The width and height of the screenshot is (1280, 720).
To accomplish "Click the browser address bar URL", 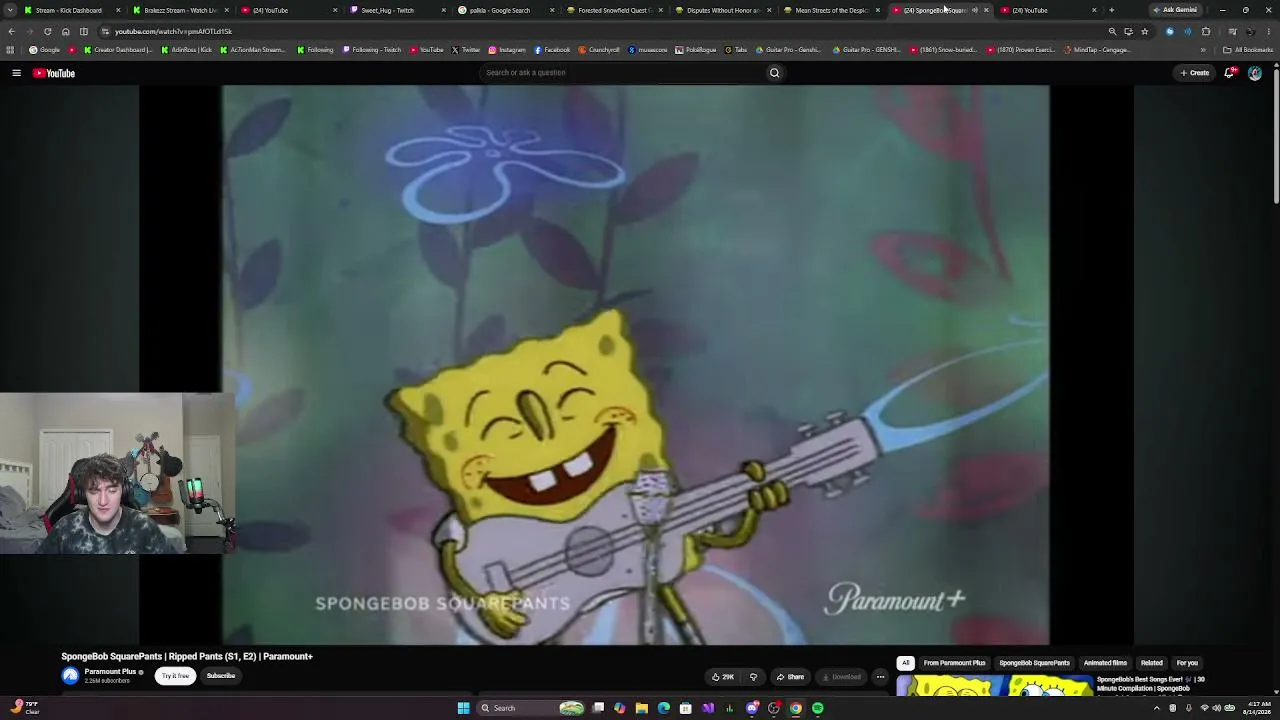I will (173, 31).
